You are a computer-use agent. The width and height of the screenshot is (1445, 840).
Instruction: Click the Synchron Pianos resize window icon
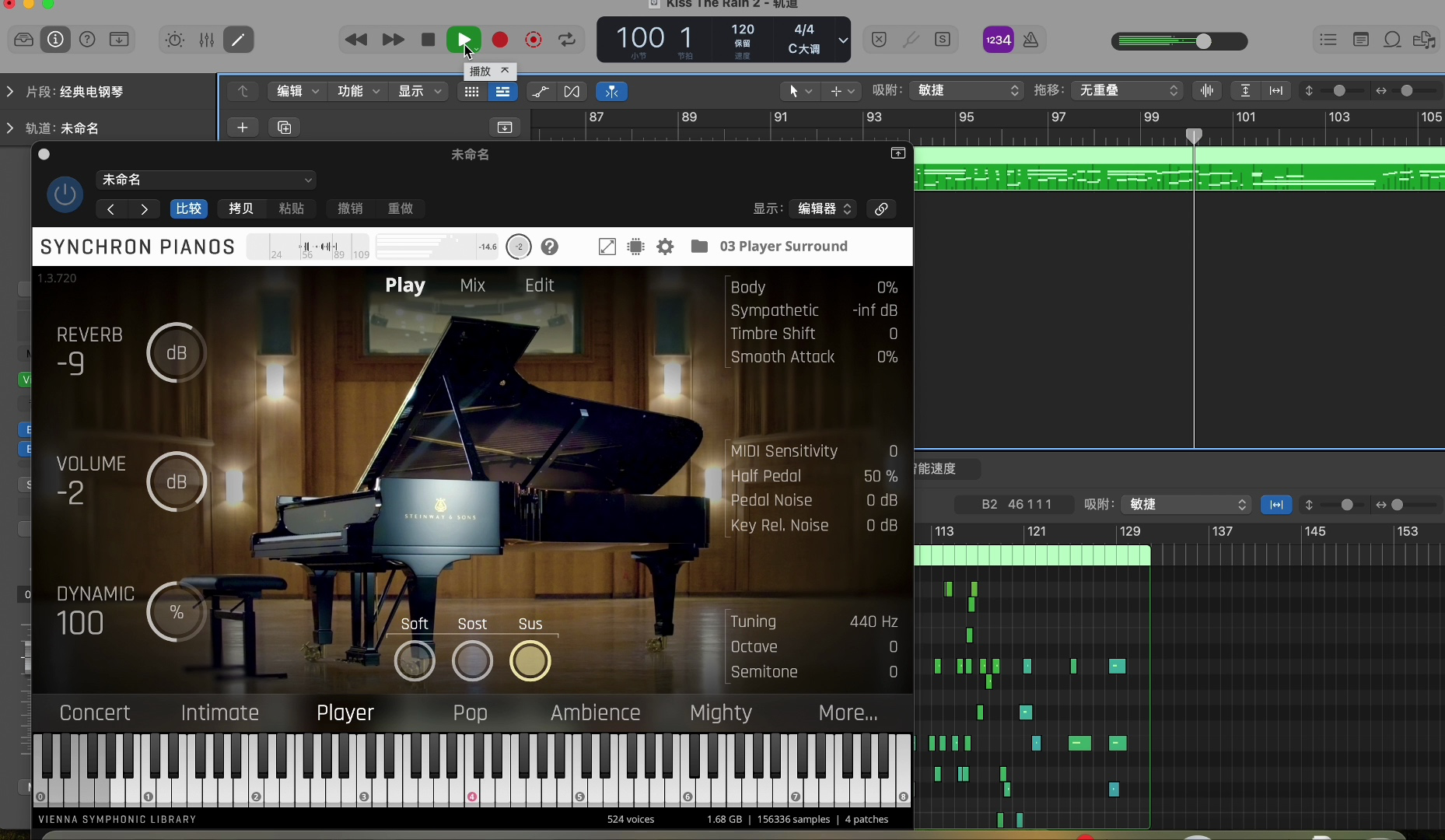point(607,247)
